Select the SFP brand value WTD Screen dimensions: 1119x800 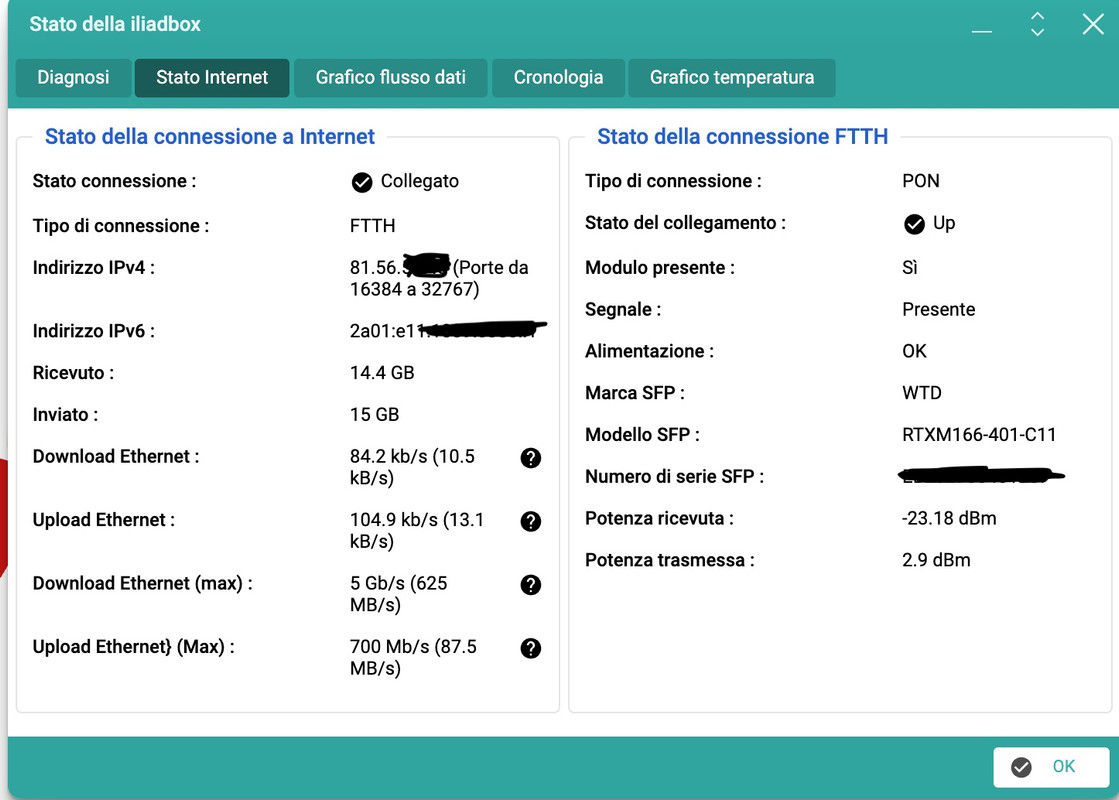tap(922, 393)
